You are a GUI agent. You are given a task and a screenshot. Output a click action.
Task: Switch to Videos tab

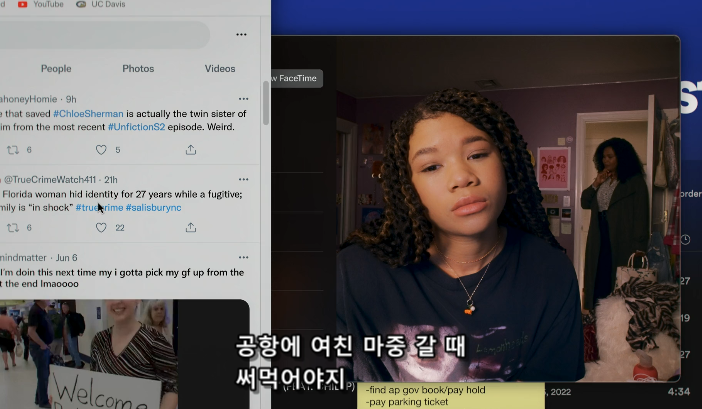coord(220,68)
